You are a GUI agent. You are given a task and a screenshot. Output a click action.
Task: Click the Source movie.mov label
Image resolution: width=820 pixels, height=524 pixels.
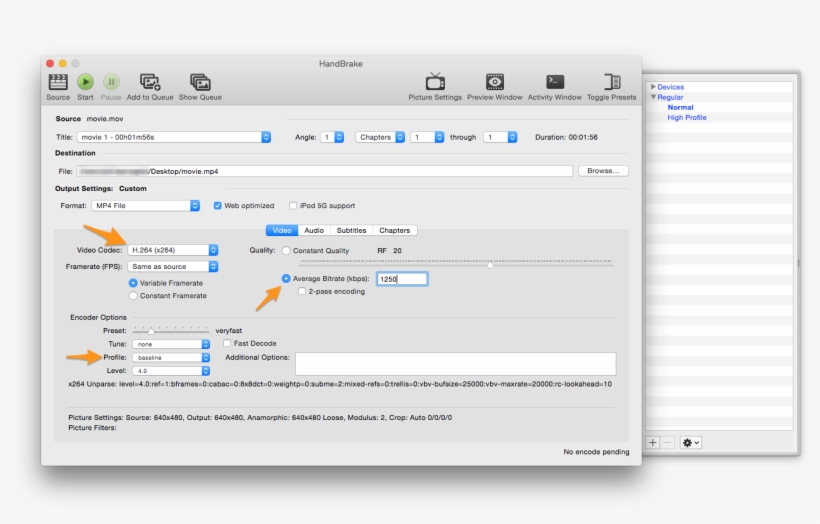89,119
